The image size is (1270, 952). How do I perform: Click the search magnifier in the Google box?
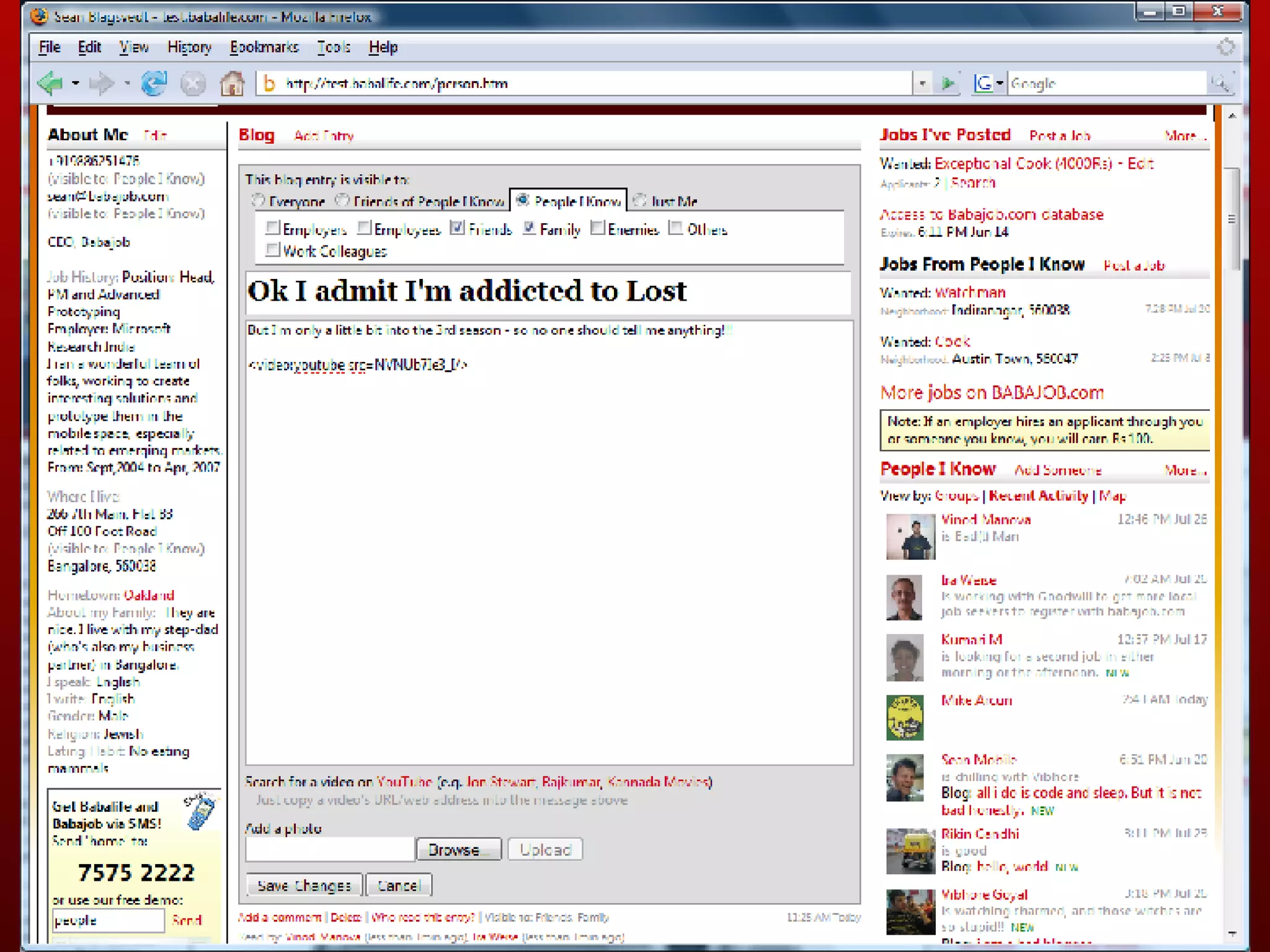[1220, 83]
